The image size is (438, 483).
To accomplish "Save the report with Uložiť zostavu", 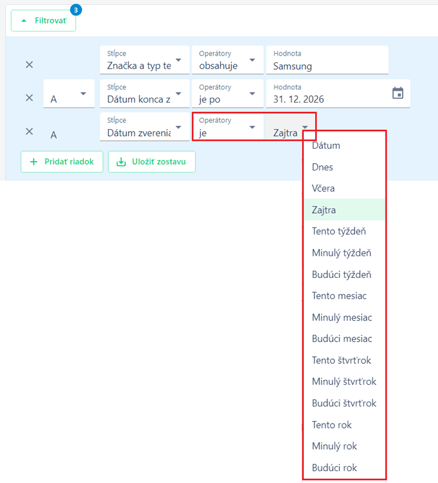I will click(x=152, y=162).
